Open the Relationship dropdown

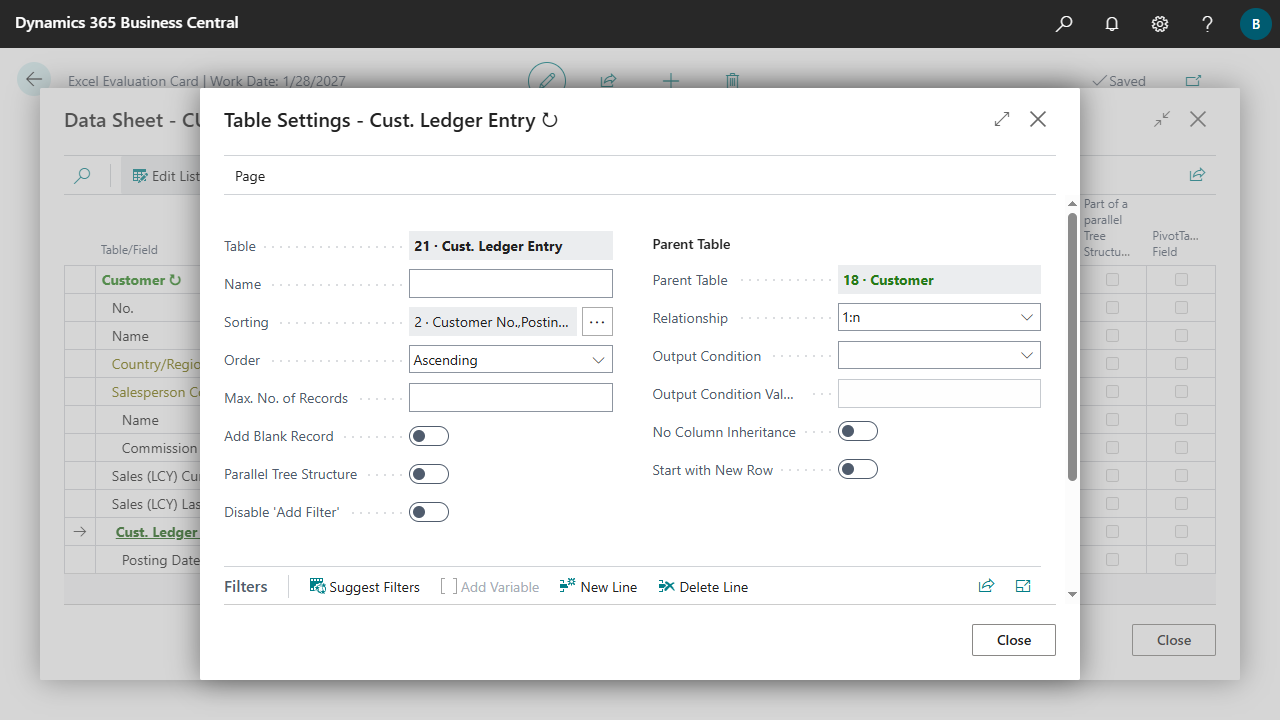tap(939, 318)
